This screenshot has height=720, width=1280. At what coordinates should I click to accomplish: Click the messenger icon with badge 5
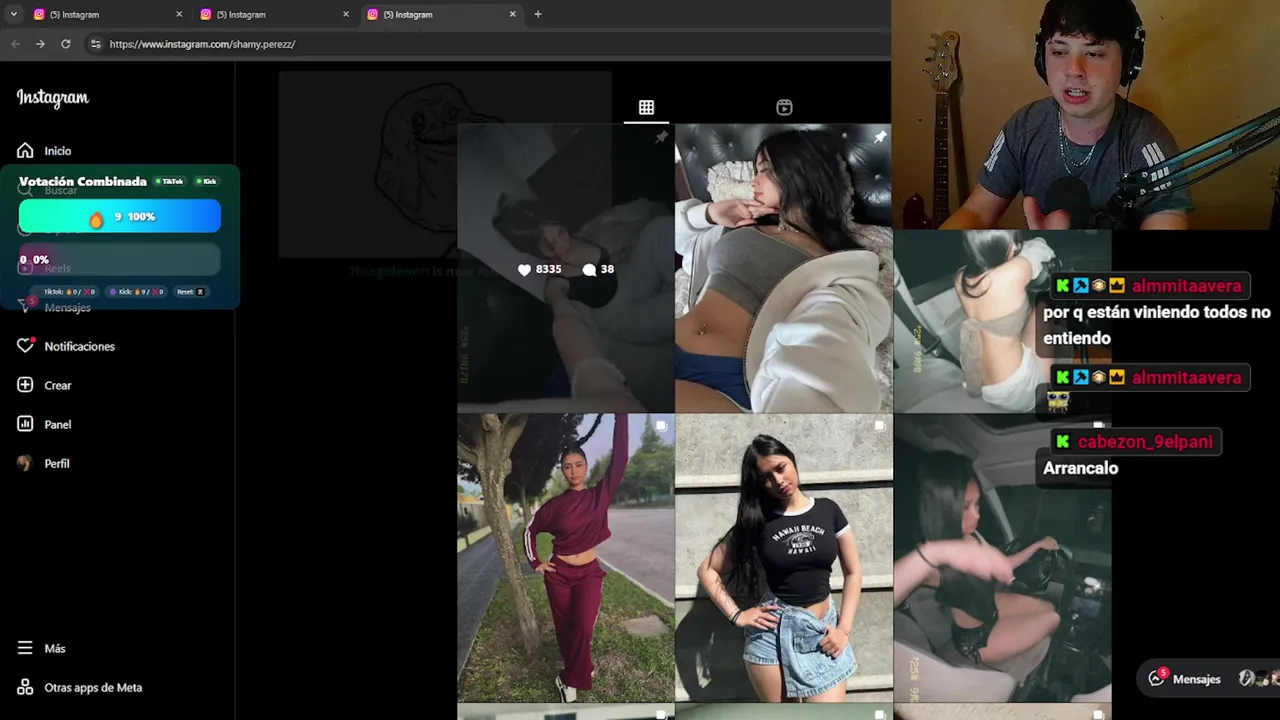1157,678
